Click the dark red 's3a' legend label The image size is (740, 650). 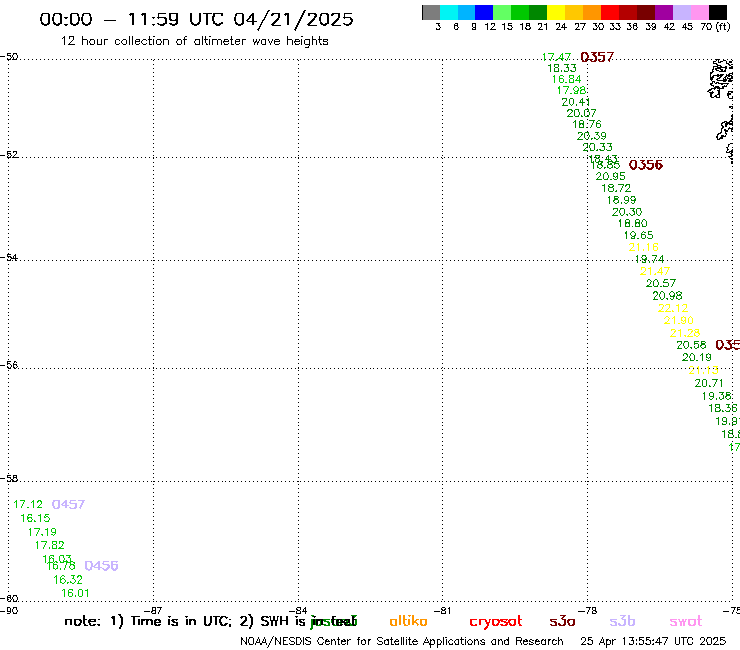point(562,621)
